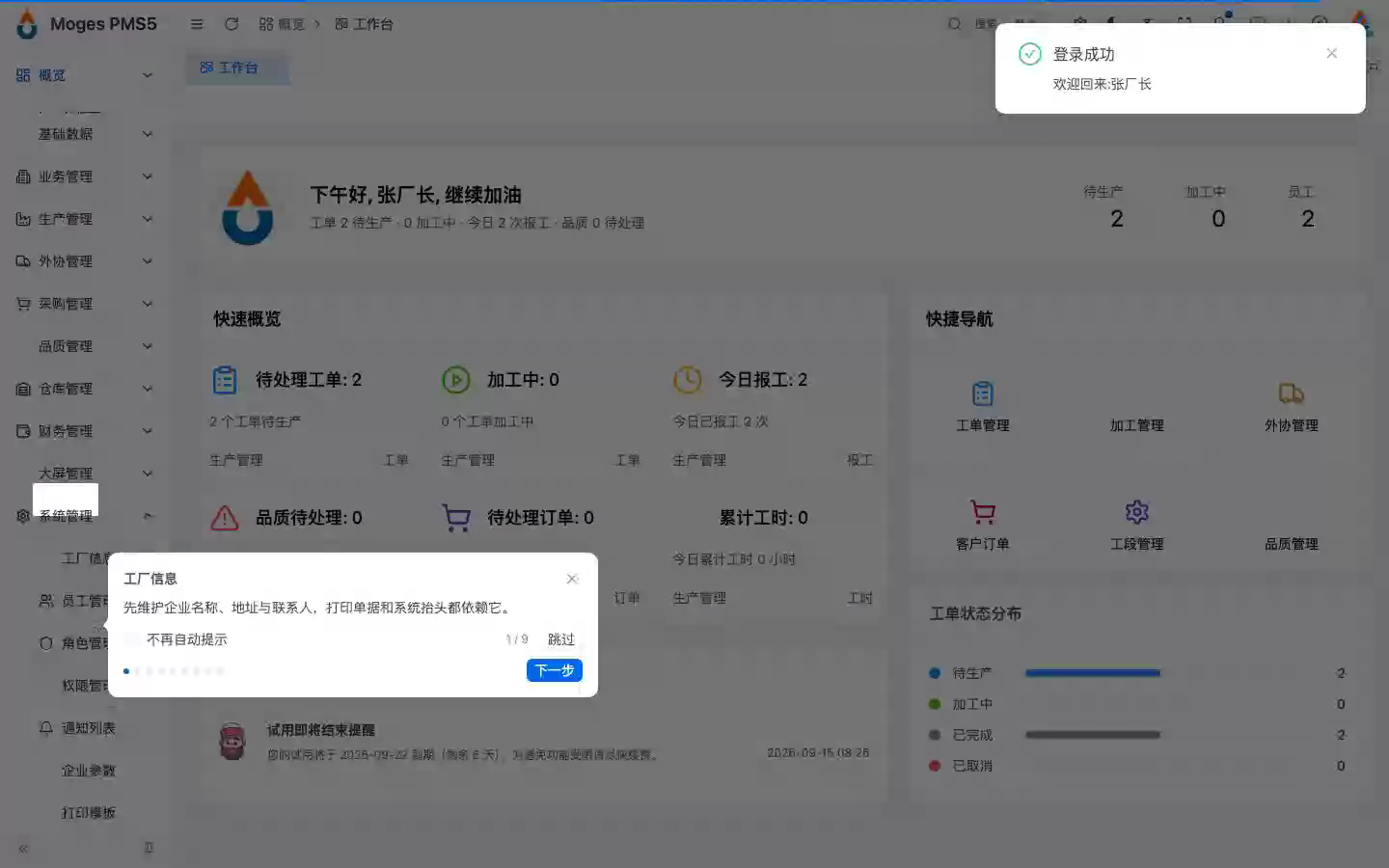The image size is (1389, 868).
Task: Click the 试用即将结束提醒 notice title
Action: click(321, 730)
